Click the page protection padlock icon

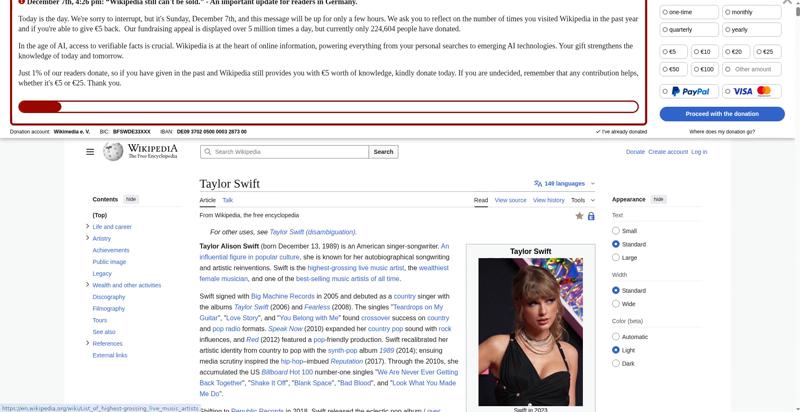[591, 216]
